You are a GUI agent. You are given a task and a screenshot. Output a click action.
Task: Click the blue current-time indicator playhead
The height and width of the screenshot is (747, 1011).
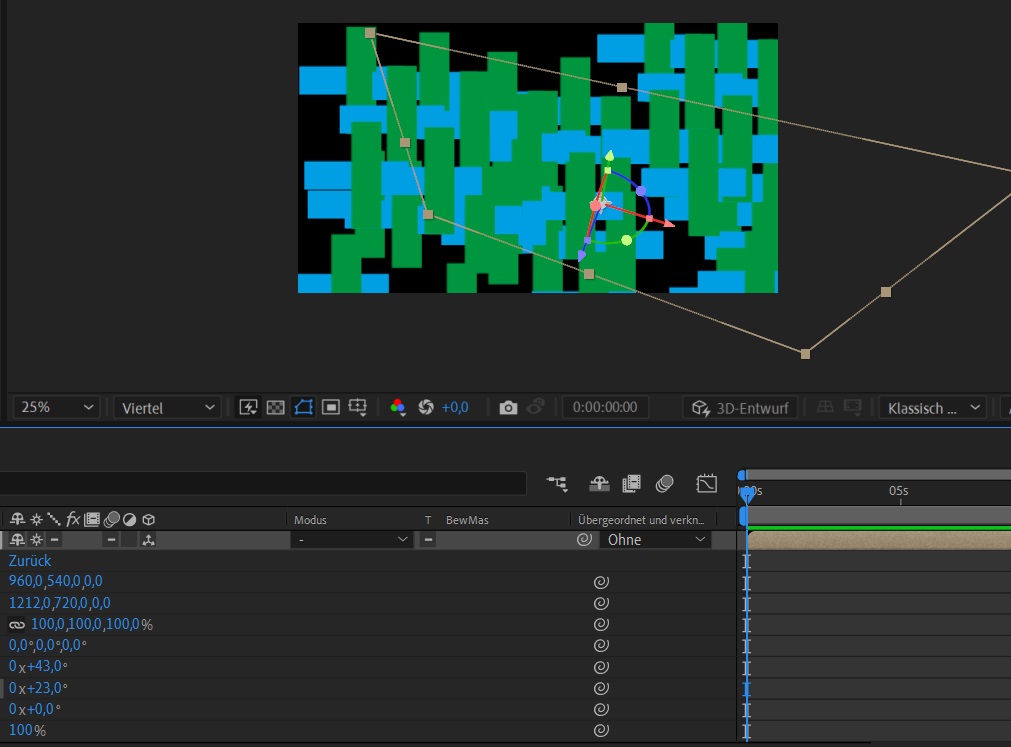coord(747,494)
